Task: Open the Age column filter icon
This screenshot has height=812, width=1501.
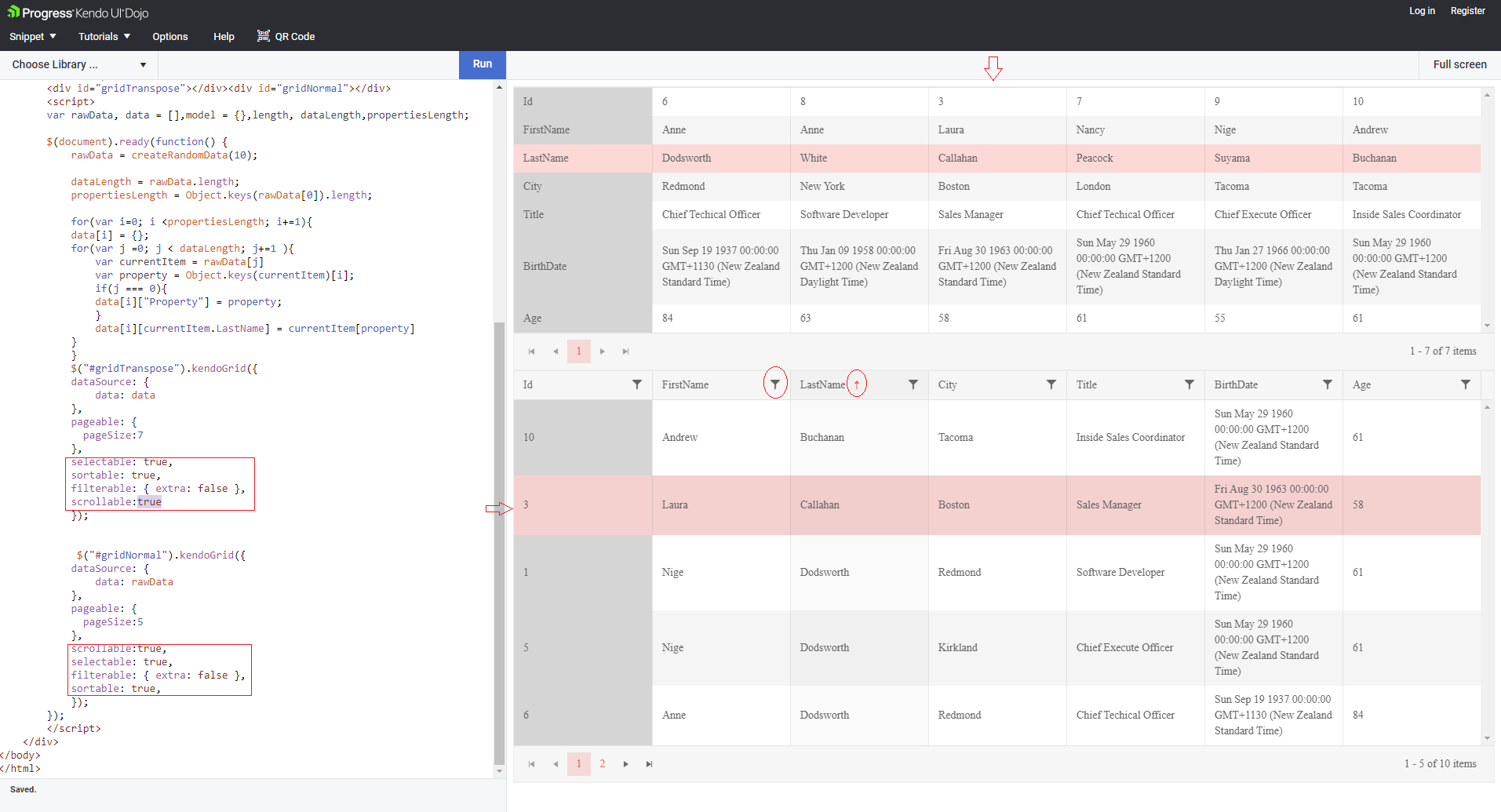Action: pyautogui.click(x=1466, y=384)
